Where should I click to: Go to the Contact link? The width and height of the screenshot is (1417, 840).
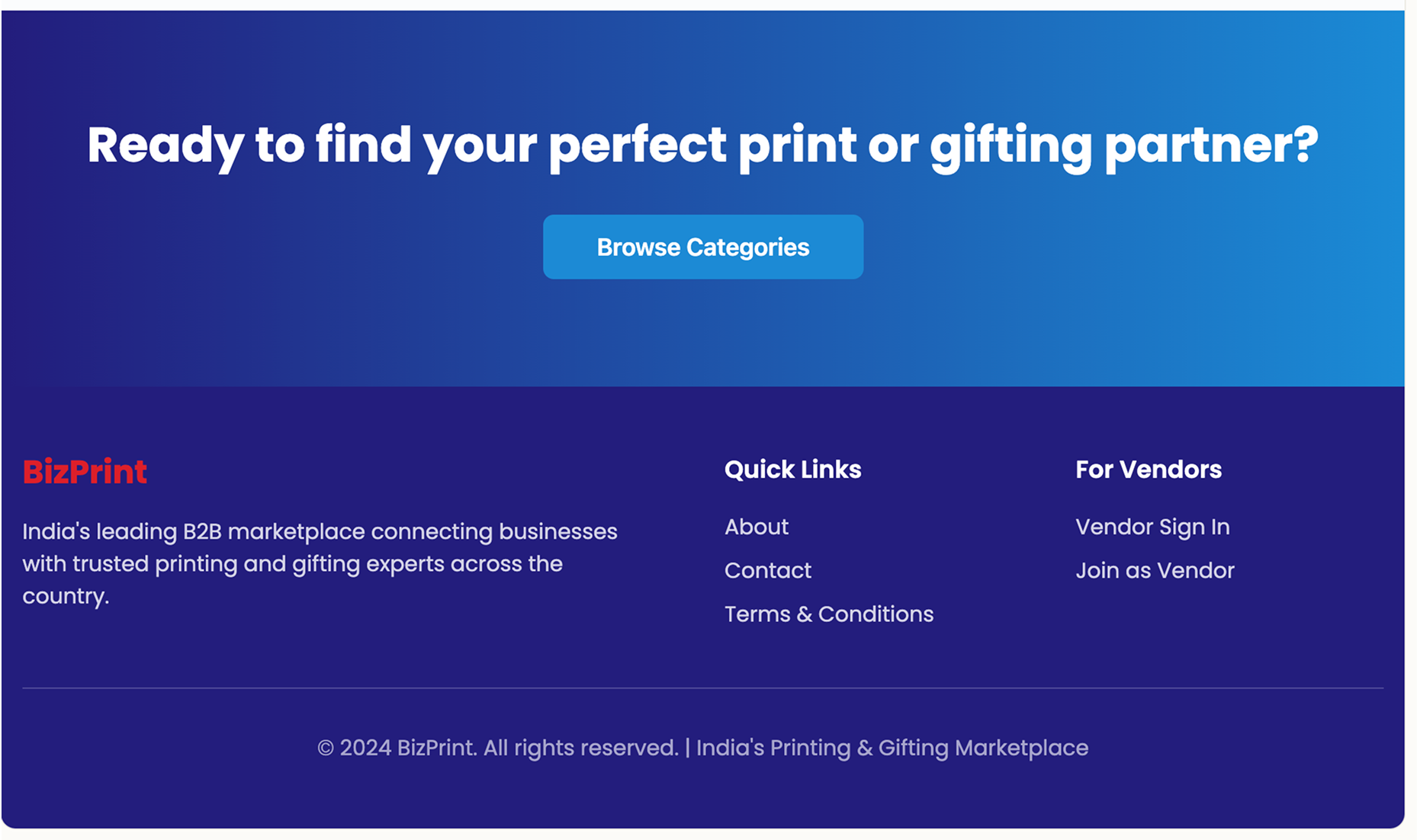pyautogui.click(x=767, y=570)
